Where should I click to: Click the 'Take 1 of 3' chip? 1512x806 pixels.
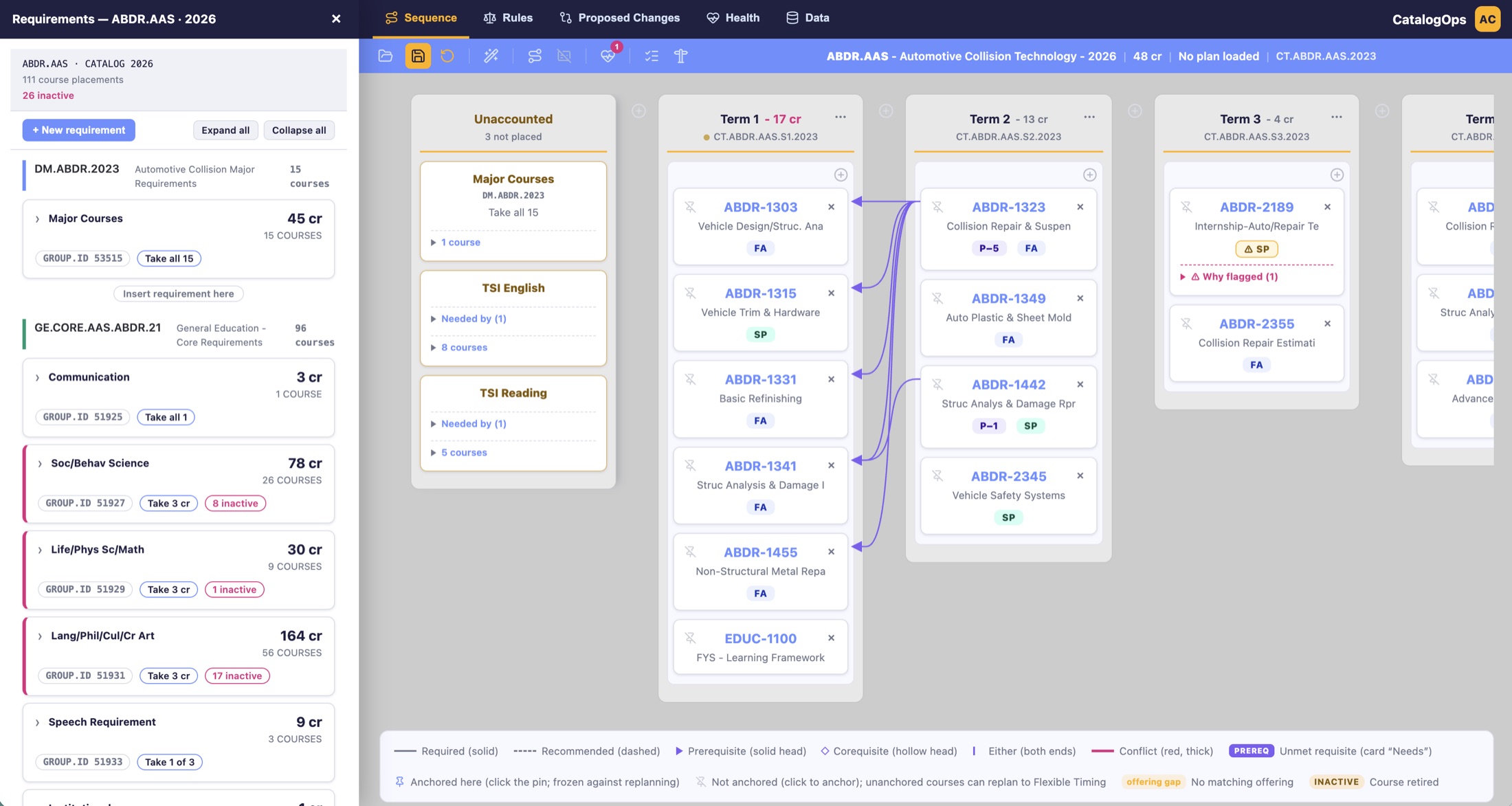[170, 761]
